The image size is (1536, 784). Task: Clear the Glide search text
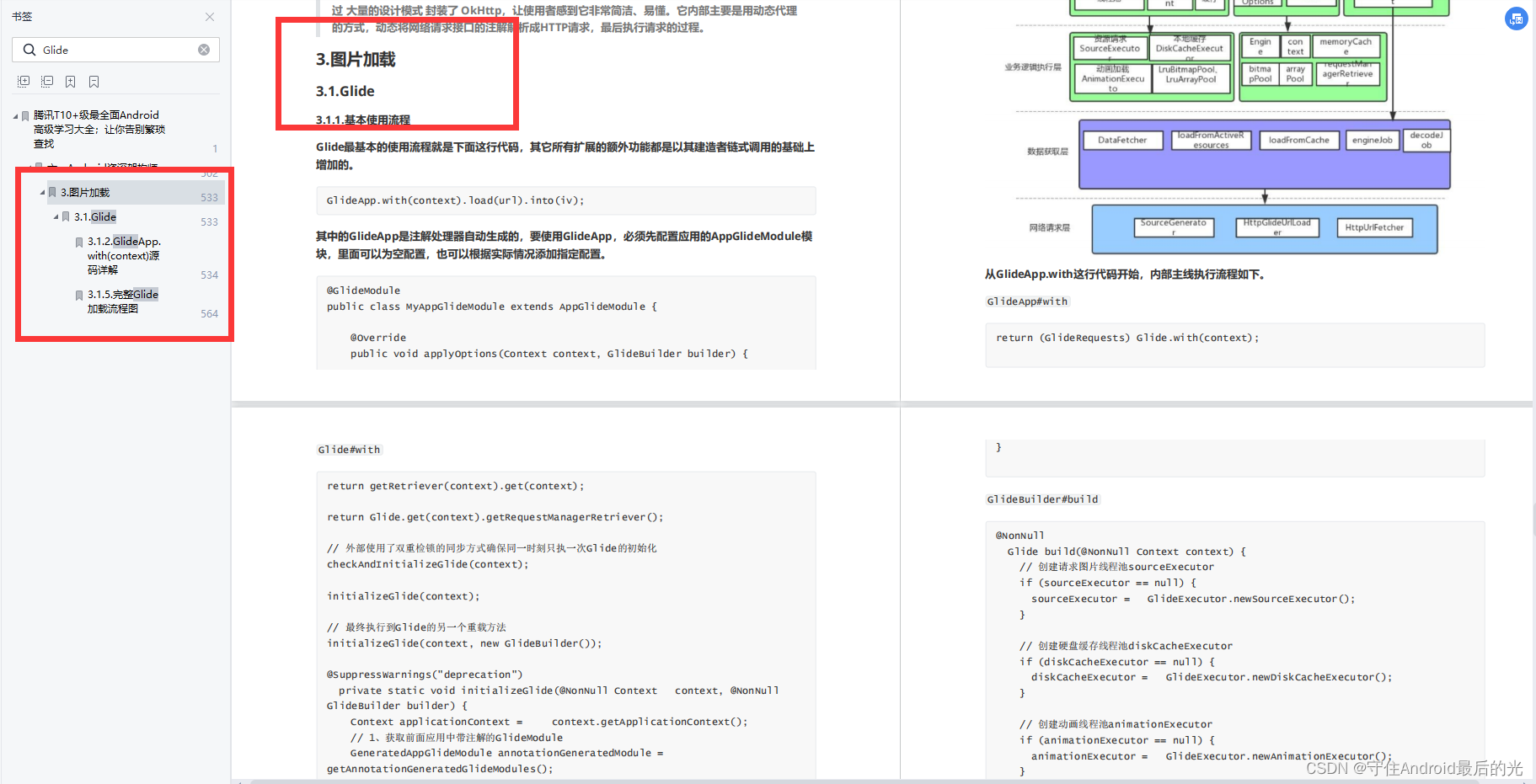pos(204,50)
